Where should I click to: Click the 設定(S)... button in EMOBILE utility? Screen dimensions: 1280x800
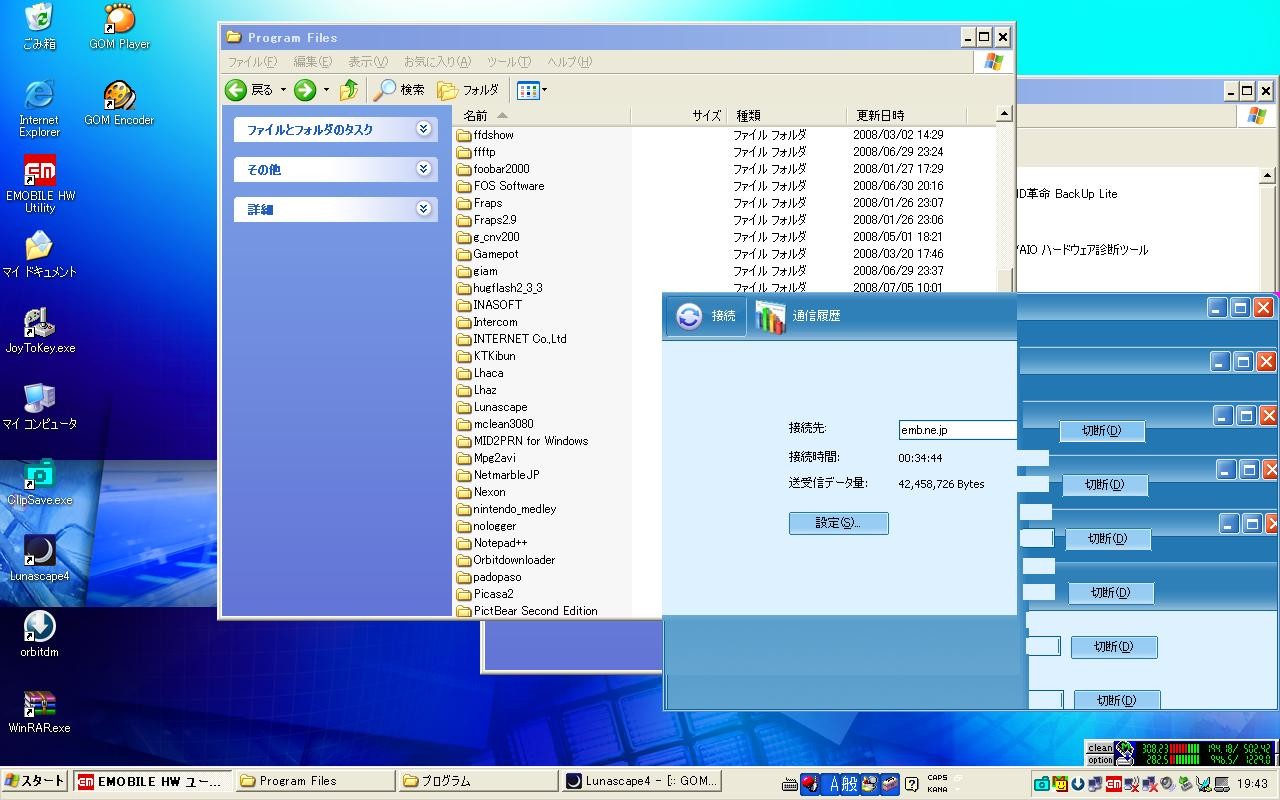point(838,523)
